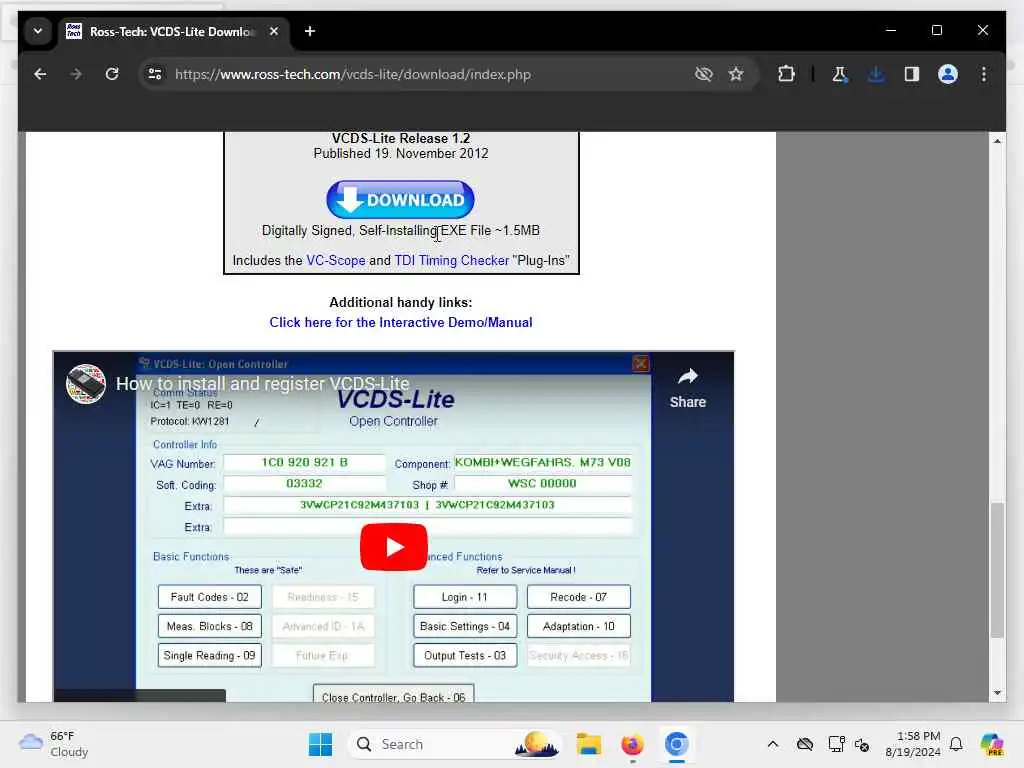Open Chrome Labs flask icon

pos(840,74)
